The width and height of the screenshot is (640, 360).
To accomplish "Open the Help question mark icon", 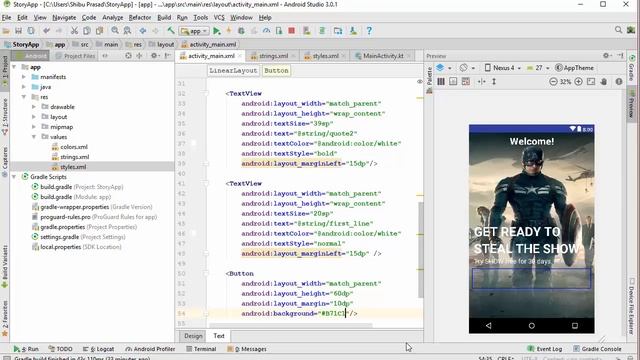I will pyautogui.click(x=369, y=31).
